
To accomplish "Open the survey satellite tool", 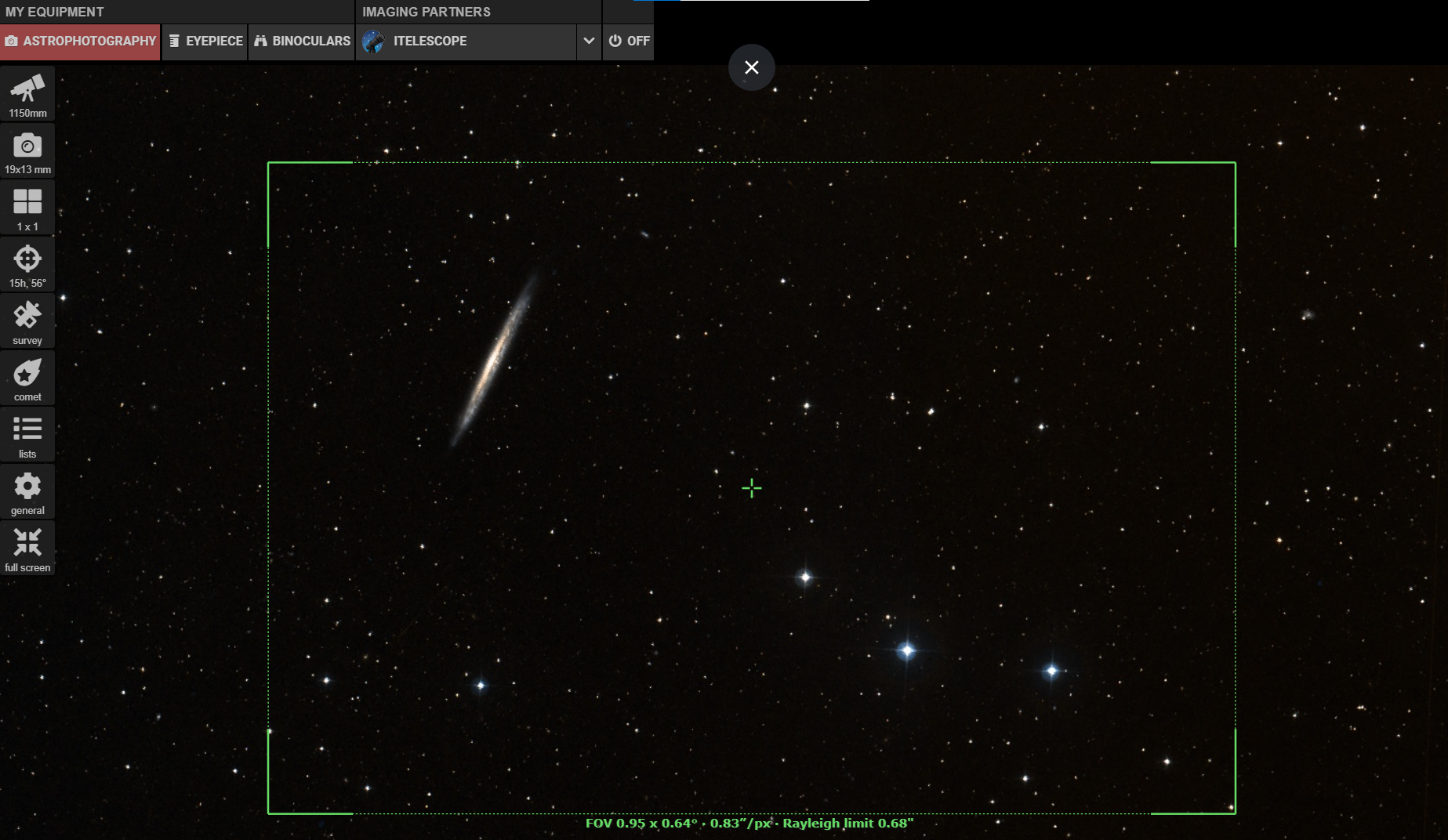I will pyautogui.click(x=27, y=321).
